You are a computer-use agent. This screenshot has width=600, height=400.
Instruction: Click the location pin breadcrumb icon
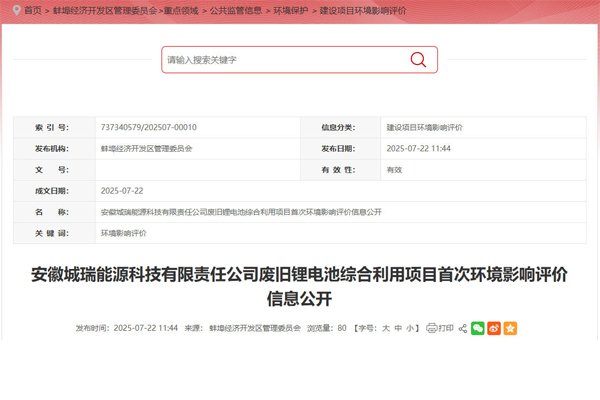14,9
